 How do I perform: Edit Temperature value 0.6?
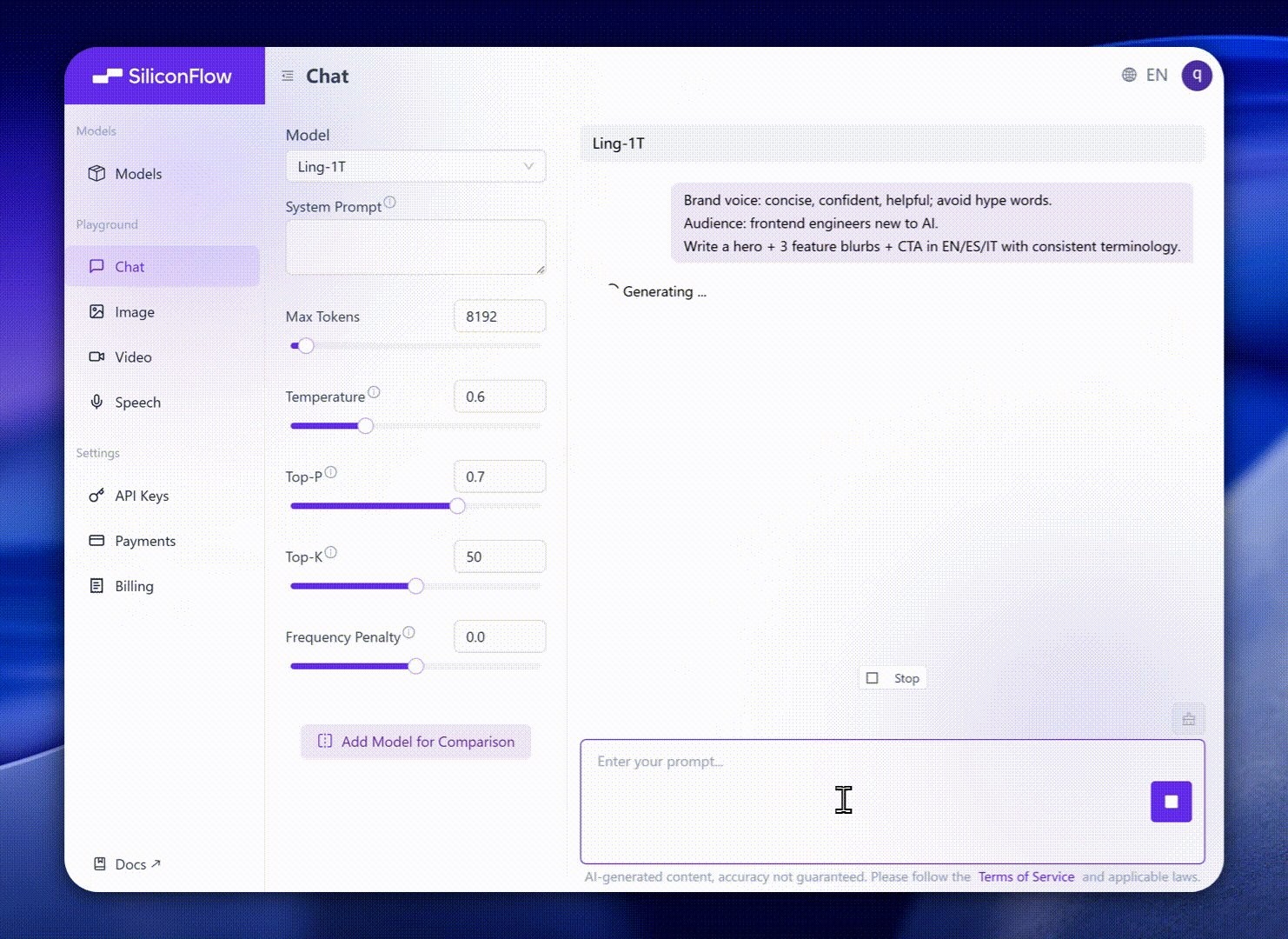click(x=500, y=396)
